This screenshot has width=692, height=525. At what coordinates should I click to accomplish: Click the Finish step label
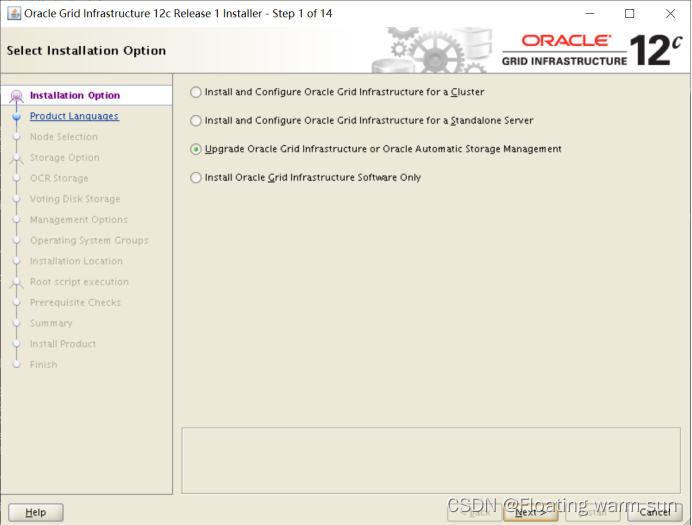coord(43,365)
